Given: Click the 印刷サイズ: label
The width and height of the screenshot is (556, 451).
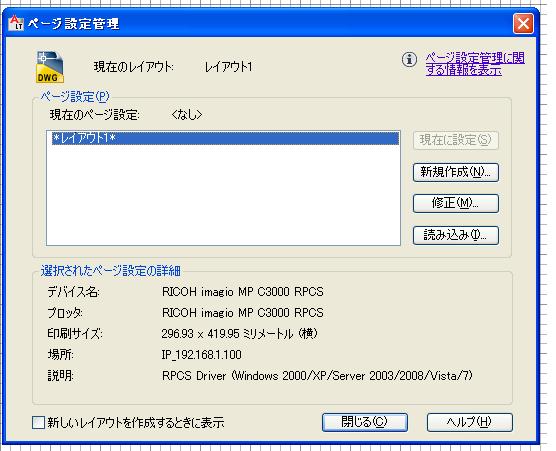Looking at the screenshot, I should tap(75, 334).
